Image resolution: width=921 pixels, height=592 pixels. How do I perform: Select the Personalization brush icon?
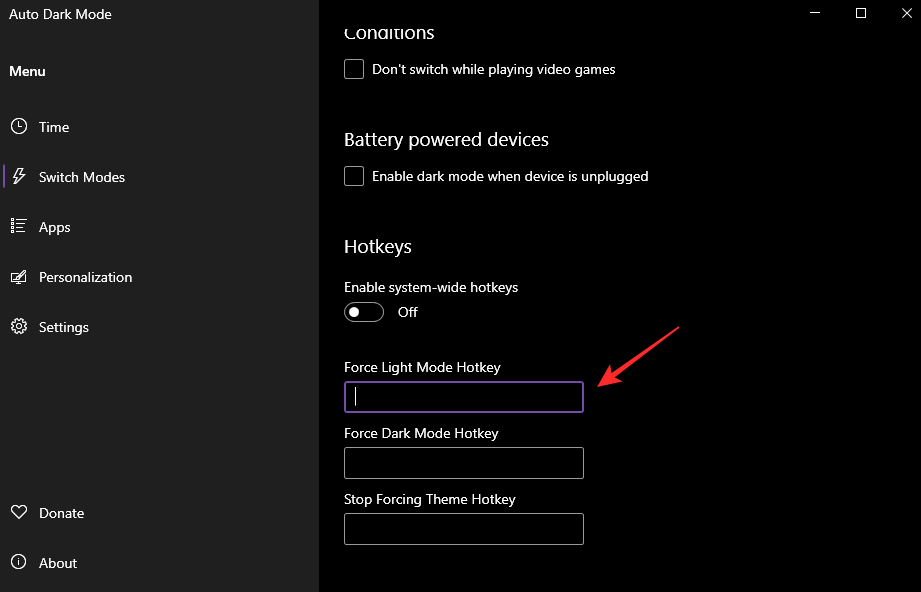(18, 277)
